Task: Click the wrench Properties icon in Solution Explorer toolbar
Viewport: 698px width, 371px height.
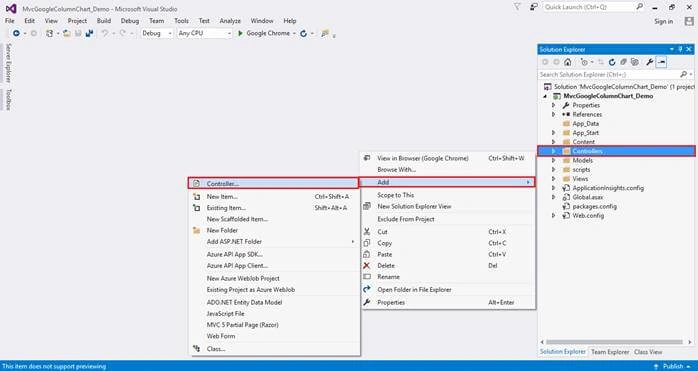Action: click(650, 62)
